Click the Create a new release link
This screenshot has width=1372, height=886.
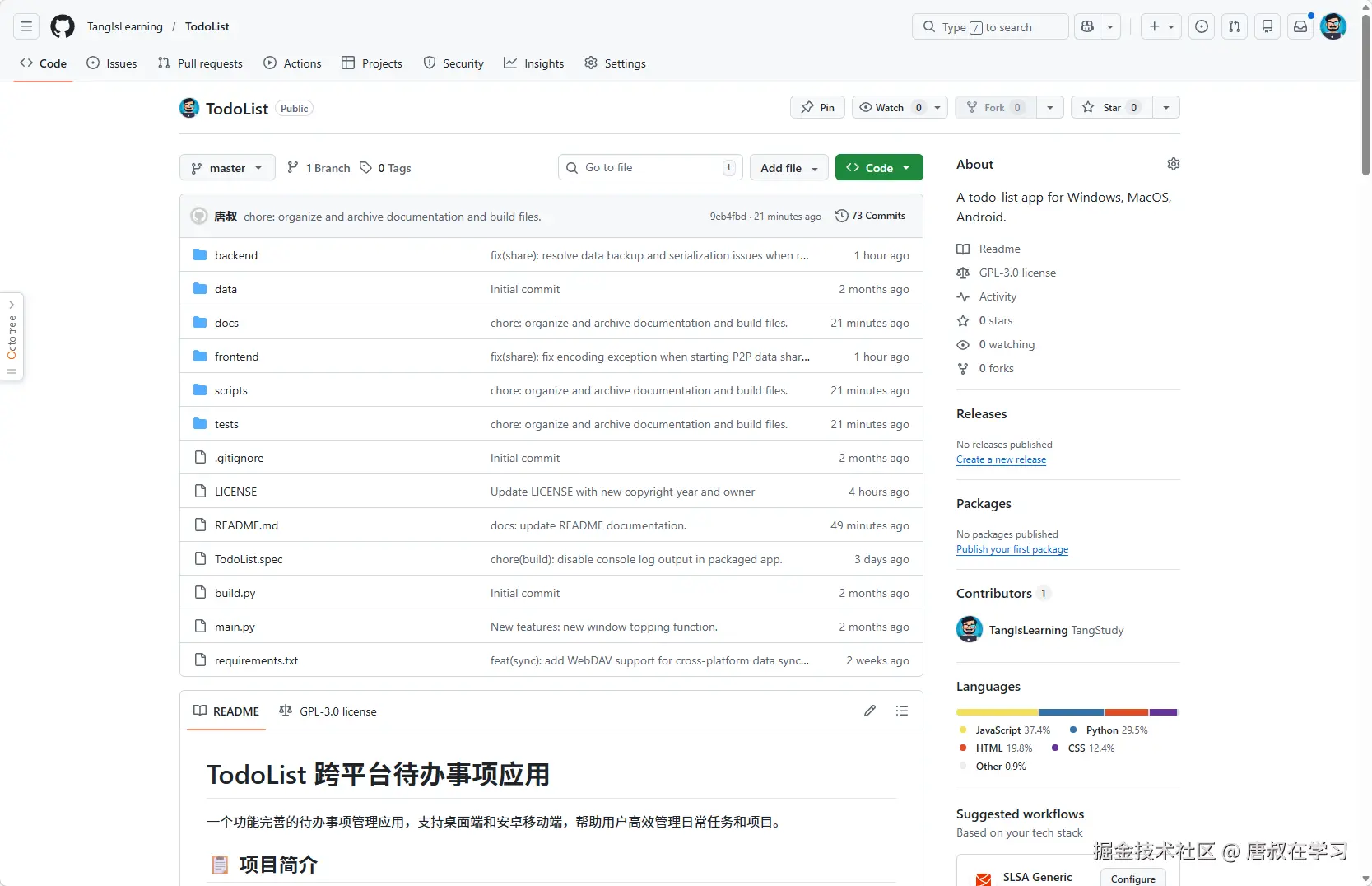1001,459
